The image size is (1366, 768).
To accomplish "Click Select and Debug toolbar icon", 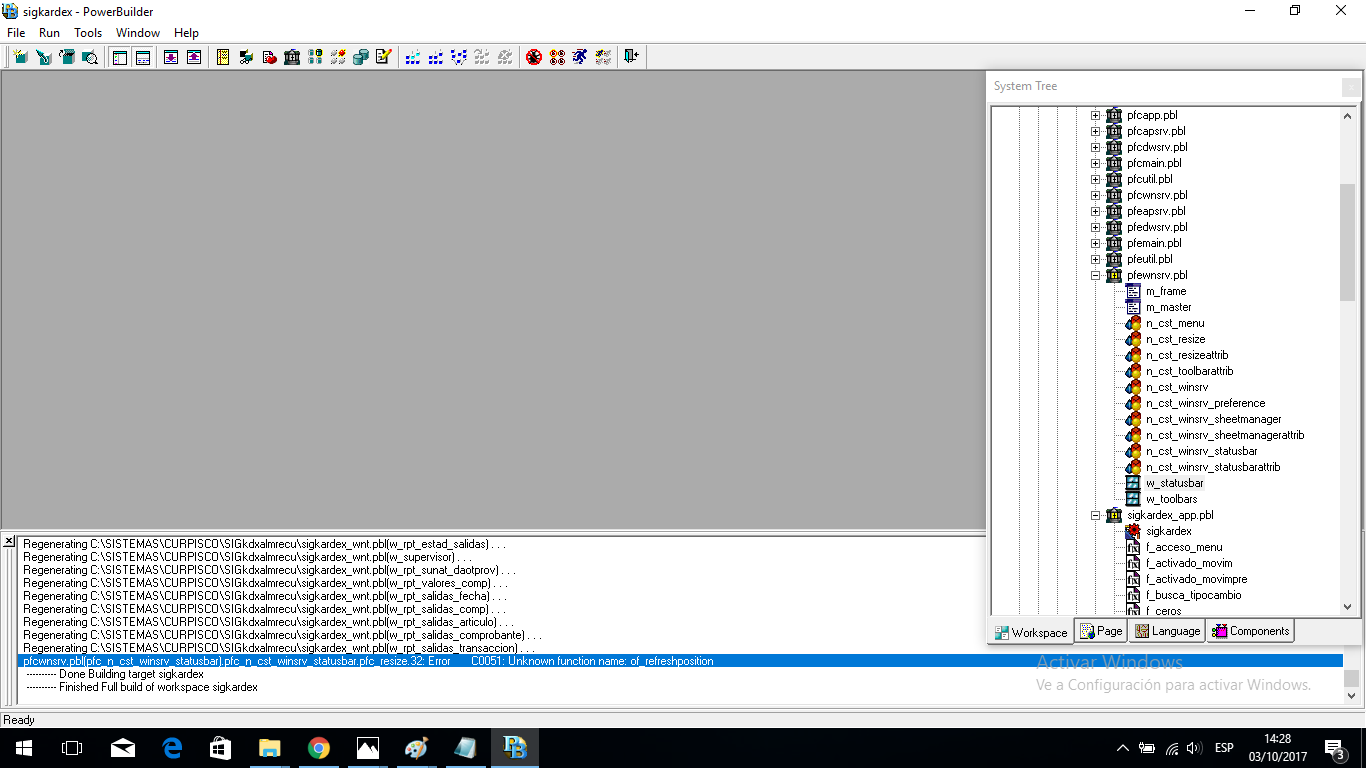I will pos(557,57).
